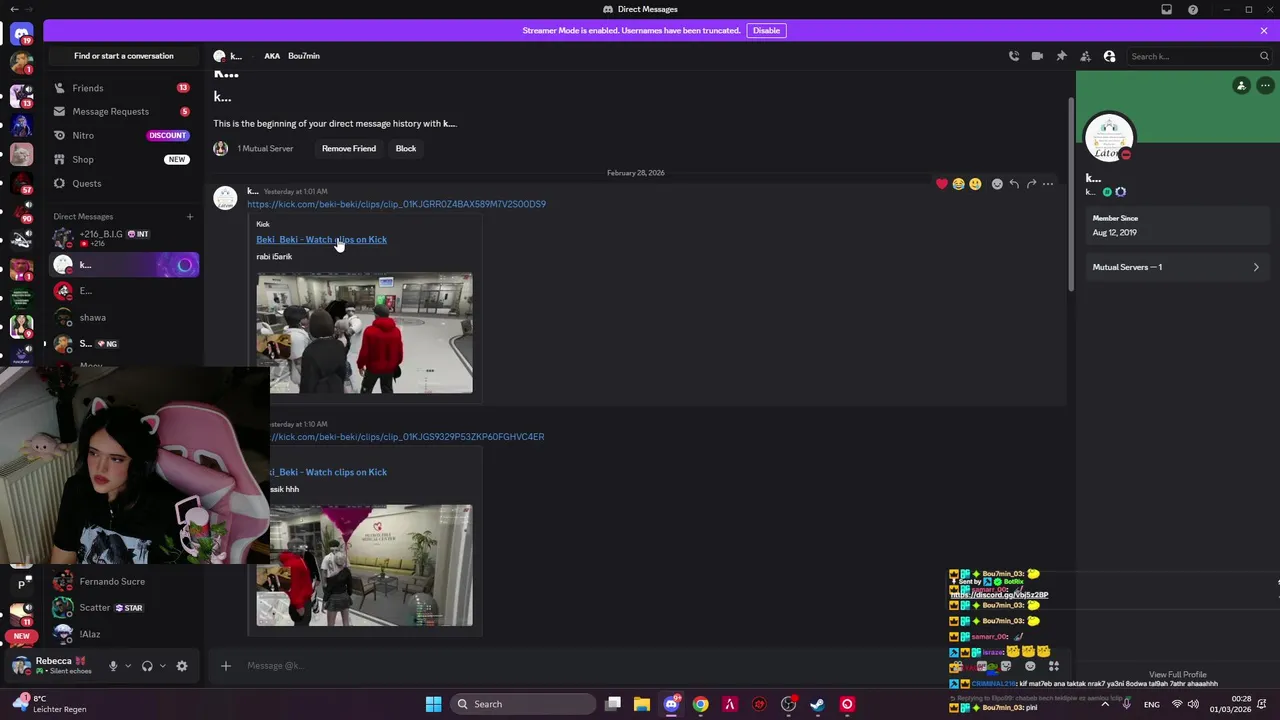Click the ENG language indicator

(x=1152, y=704)
